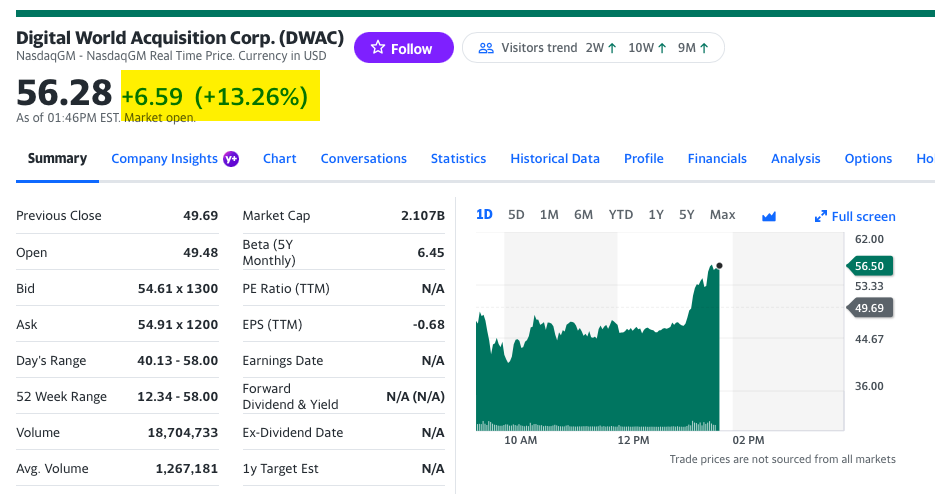Screen dimensions: 935x494
Task: Click the Ask value 54.91 x 1200
Action: coord(178,325)
